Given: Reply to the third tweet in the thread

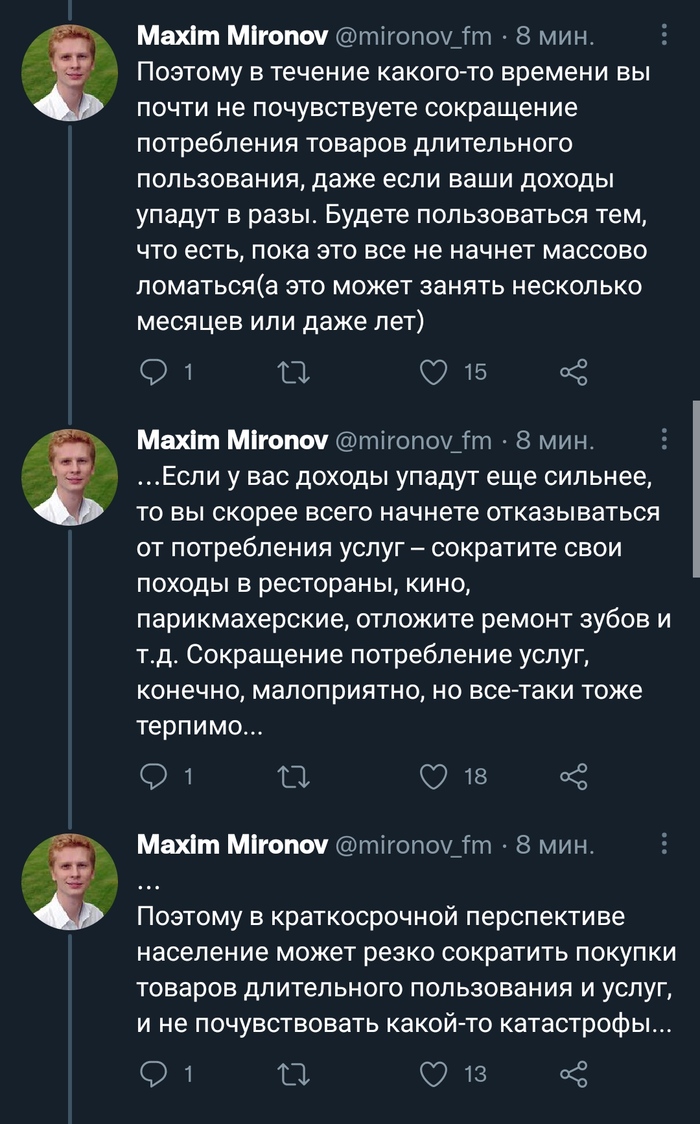Looking at the screenshot, I should [x=153, y=1074].
